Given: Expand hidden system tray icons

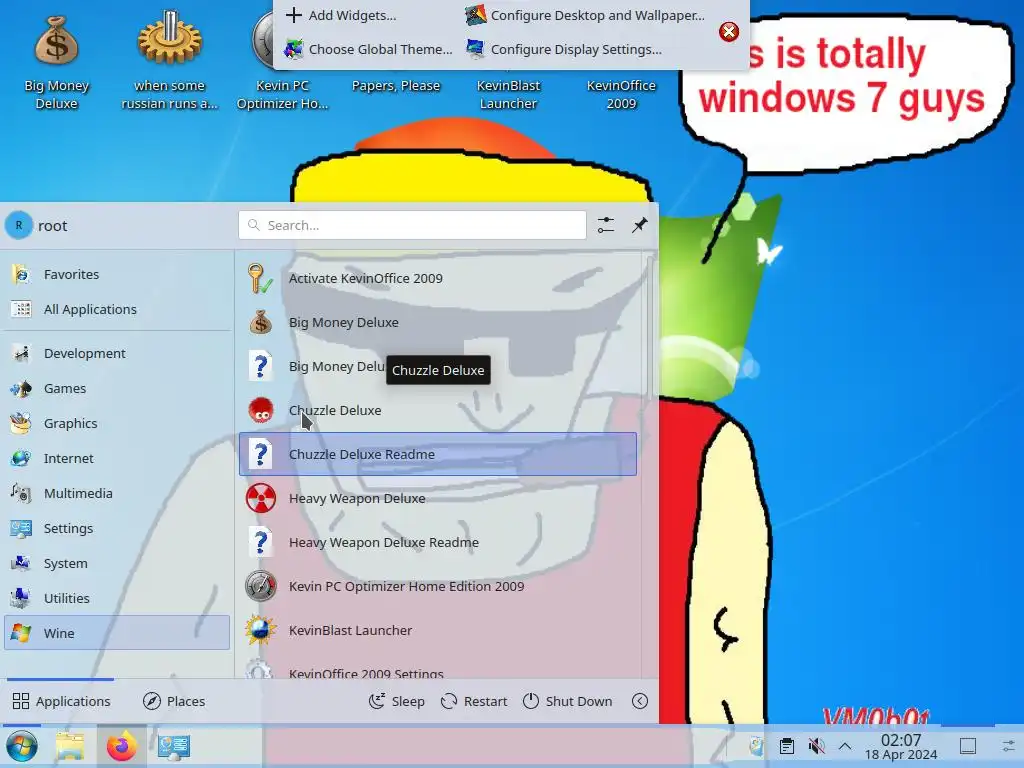Looking at the screenshot, I should pyautogui.click(x=844, y=746).
